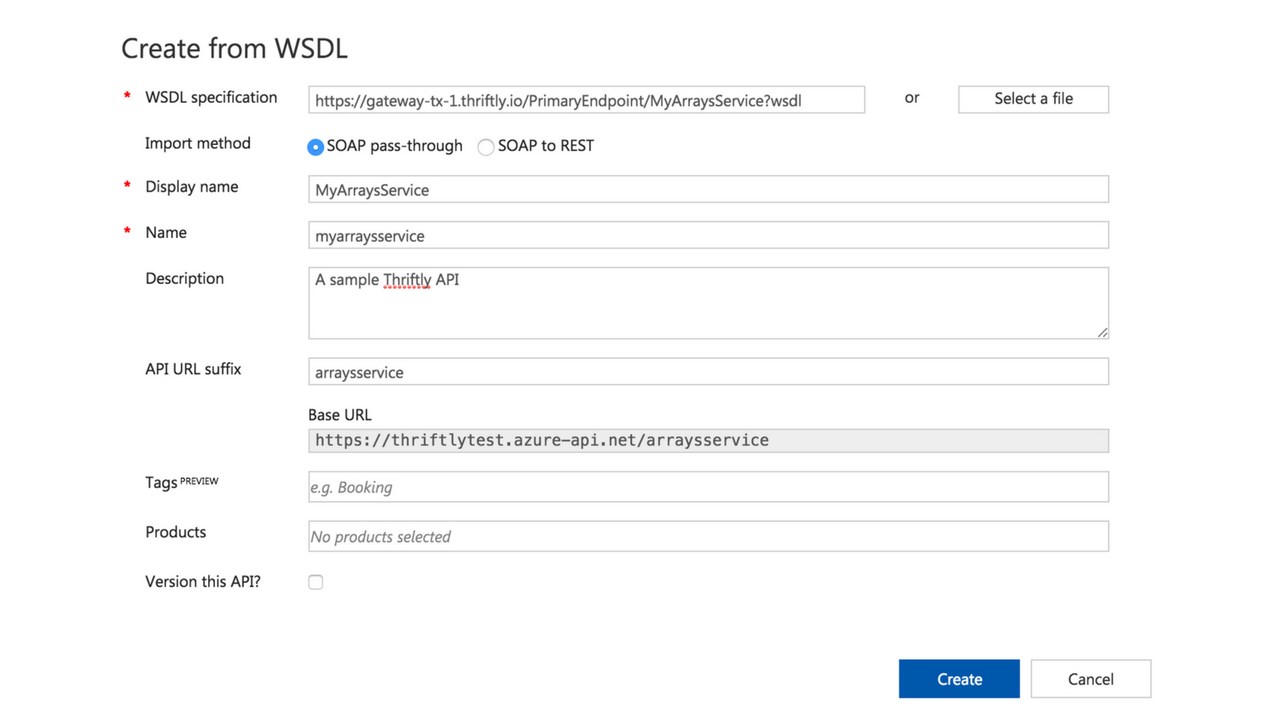
Task: Grab the Description box resize handle
Action: click(x=1102, y=332)
